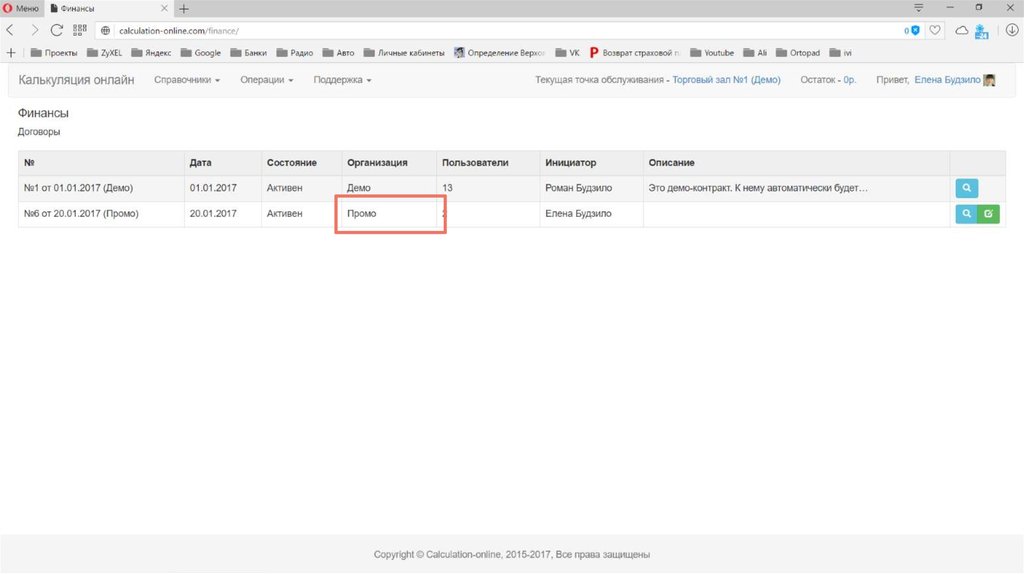
Task: Open Speed Dial grid icon
Action: click(x=80, y=30)
